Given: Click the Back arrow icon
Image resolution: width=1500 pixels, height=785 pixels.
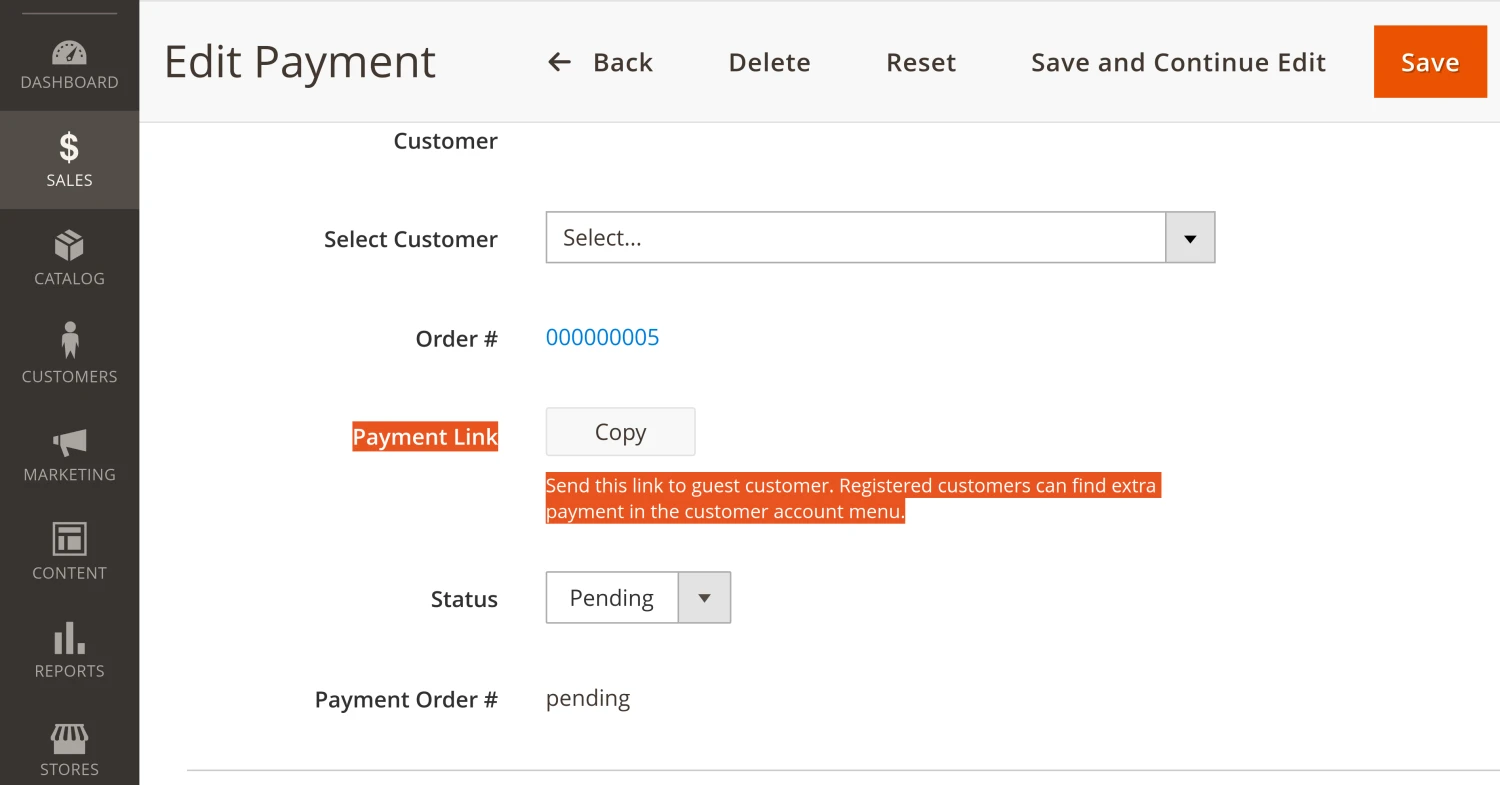Looking at the screenshot, I should 559,62.
